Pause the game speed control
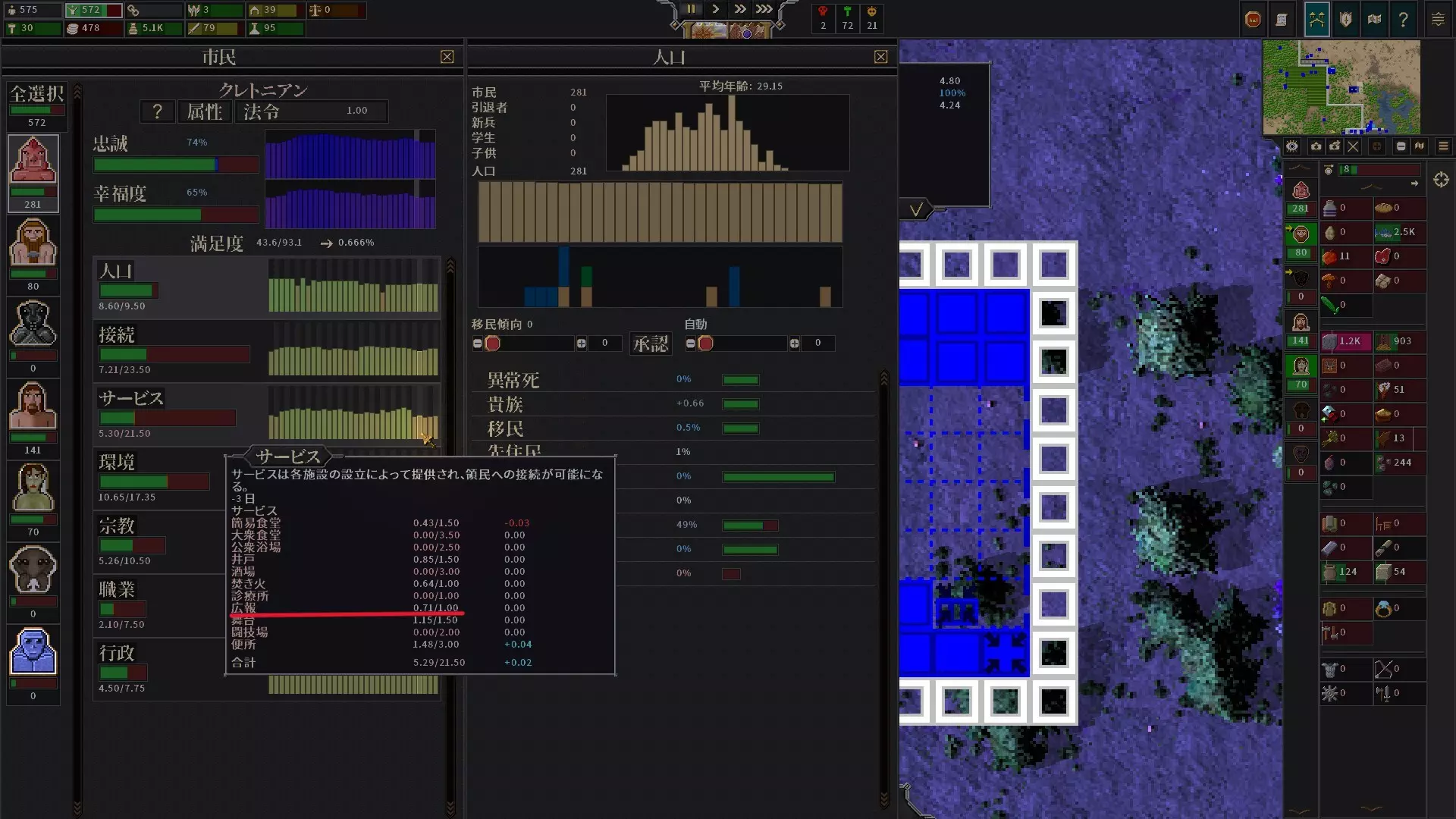1456x819 pixels. [x=691, y=9]
